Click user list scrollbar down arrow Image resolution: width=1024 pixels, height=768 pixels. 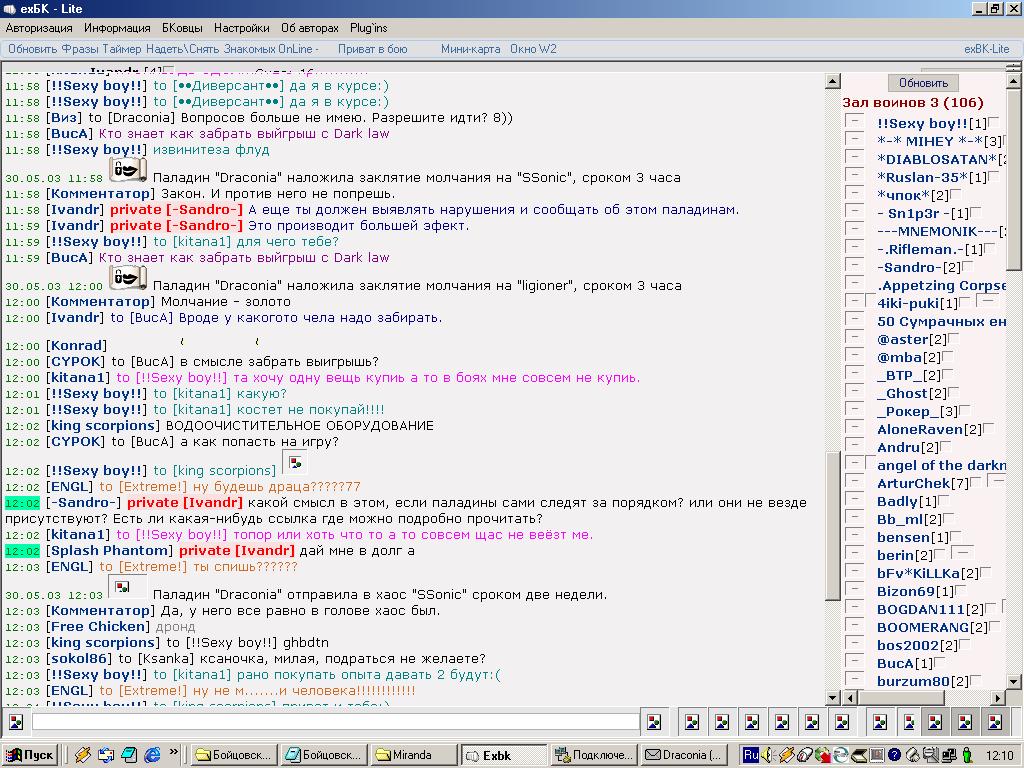click(1013, 682)
